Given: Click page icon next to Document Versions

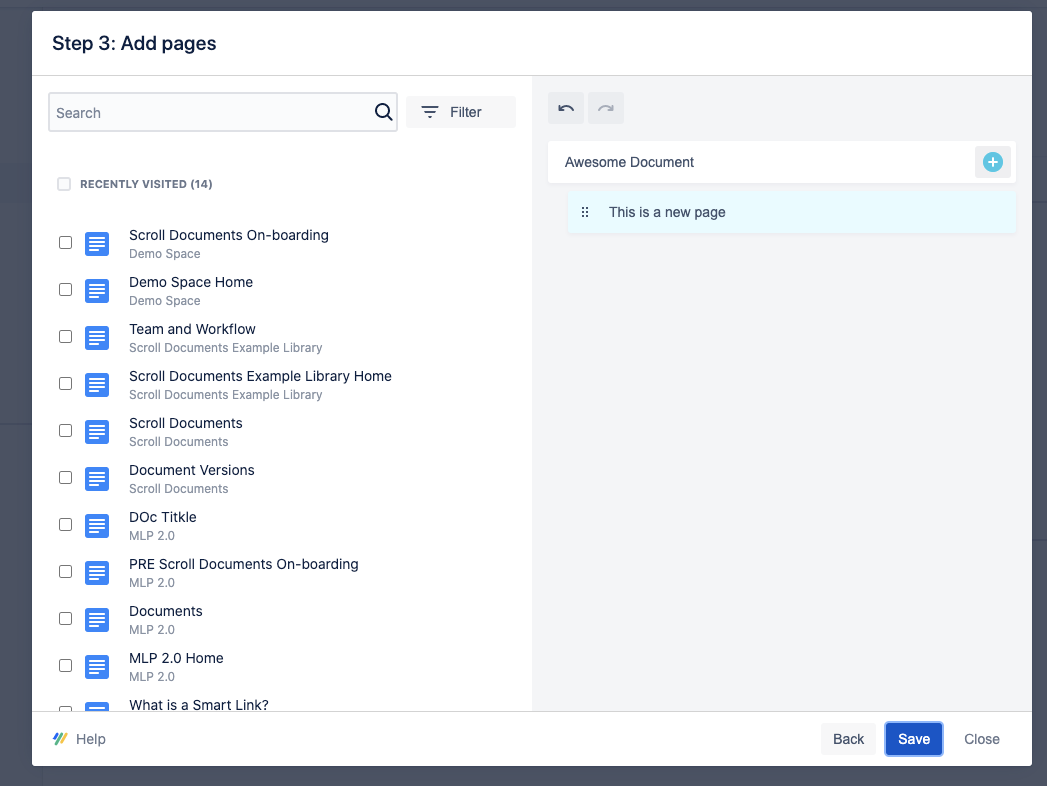Looking at the screenshot, I should [97, 478].
